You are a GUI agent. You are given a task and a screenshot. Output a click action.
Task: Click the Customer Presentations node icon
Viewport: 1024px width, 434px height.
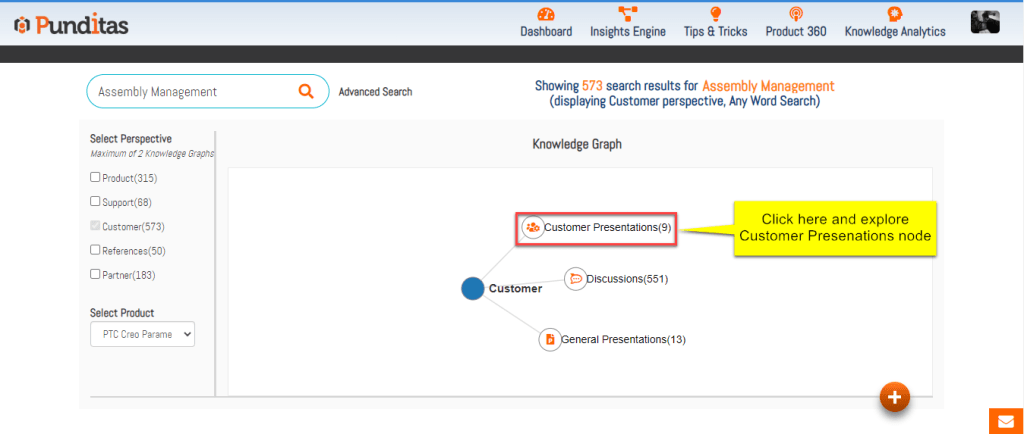[x=533, y=228]
